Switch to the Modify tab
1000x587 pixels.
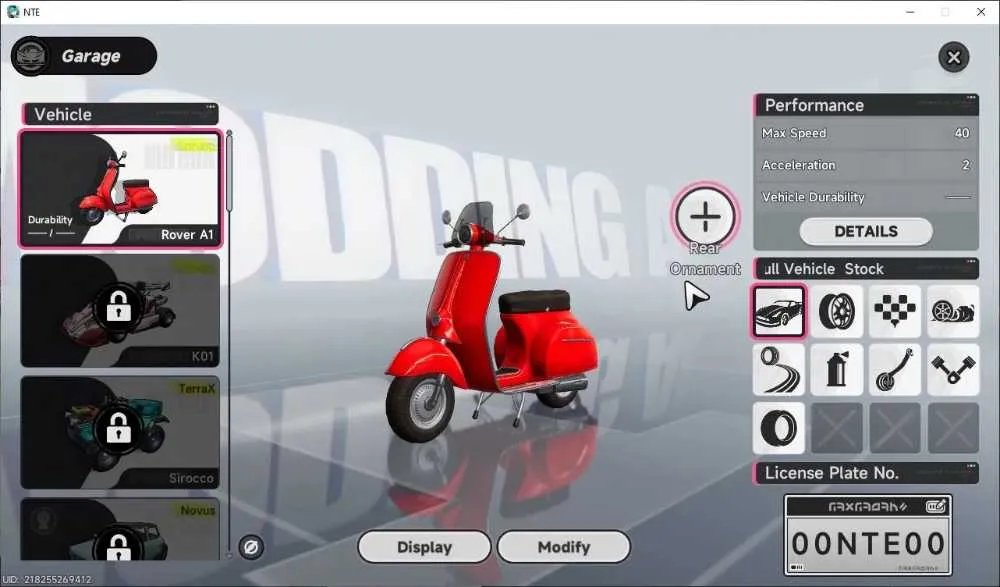pos(564,547)
